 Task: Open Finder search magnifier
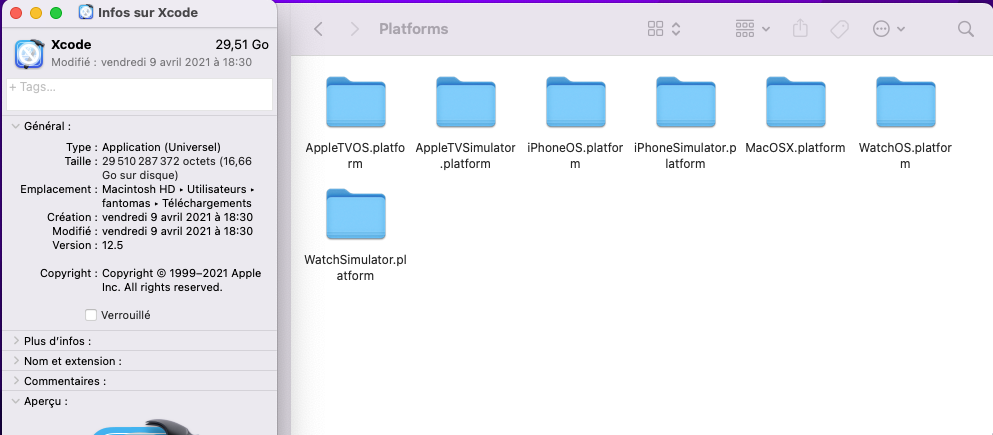click(966, 29)
